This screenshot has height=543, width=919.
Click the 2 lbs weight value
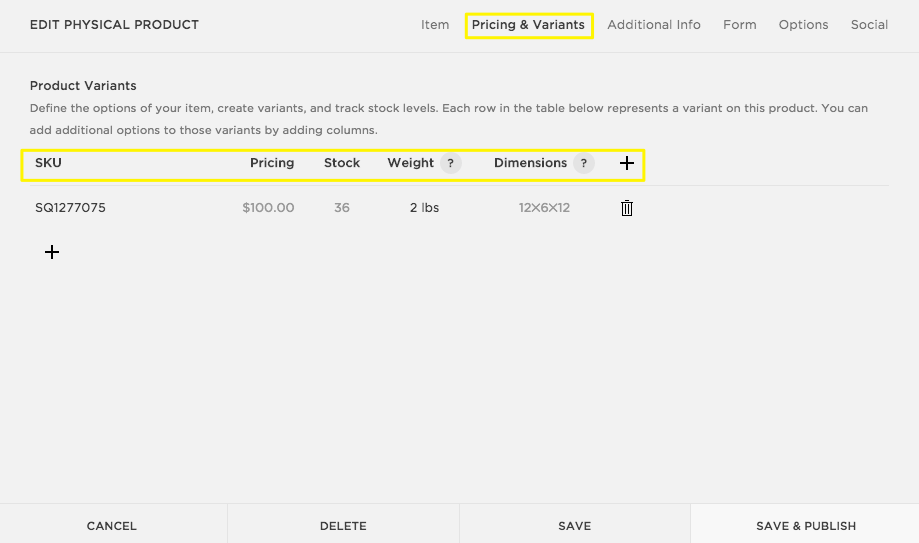pyautogui.click(x=424, y=208)
